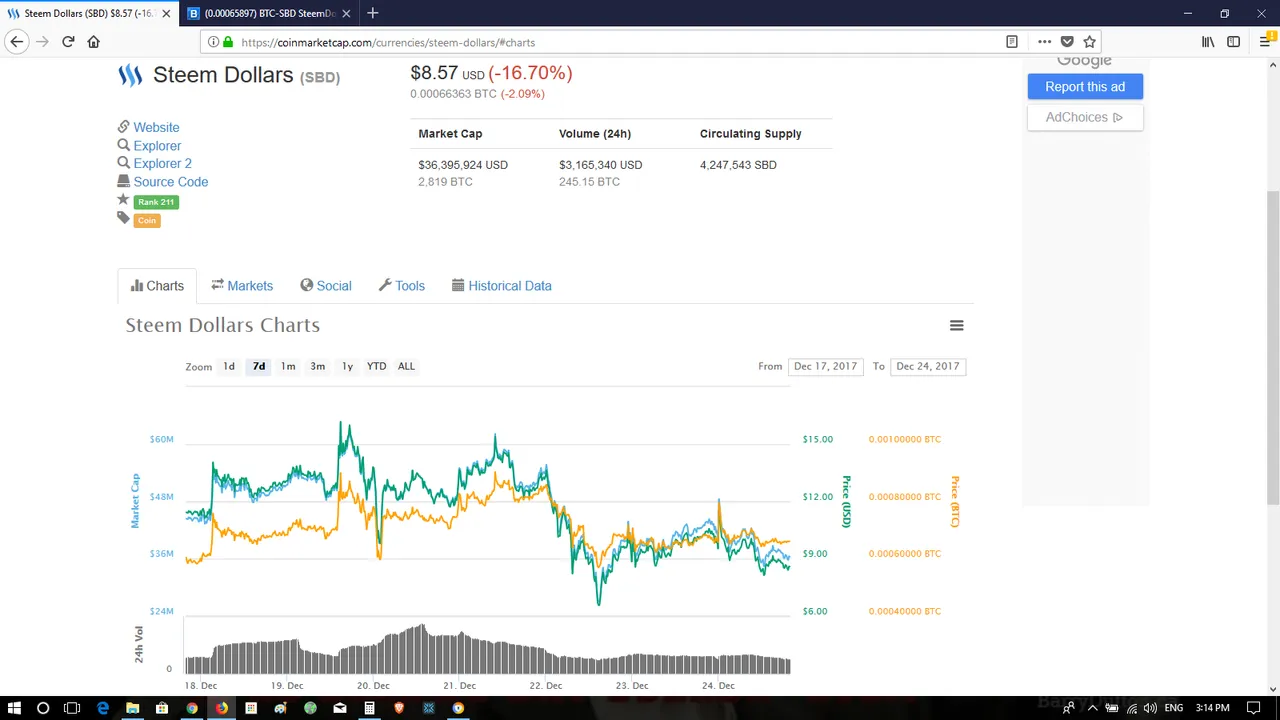Reload the current page
The height and width of the screenshot is (720, 1280).
pos(68,42)
